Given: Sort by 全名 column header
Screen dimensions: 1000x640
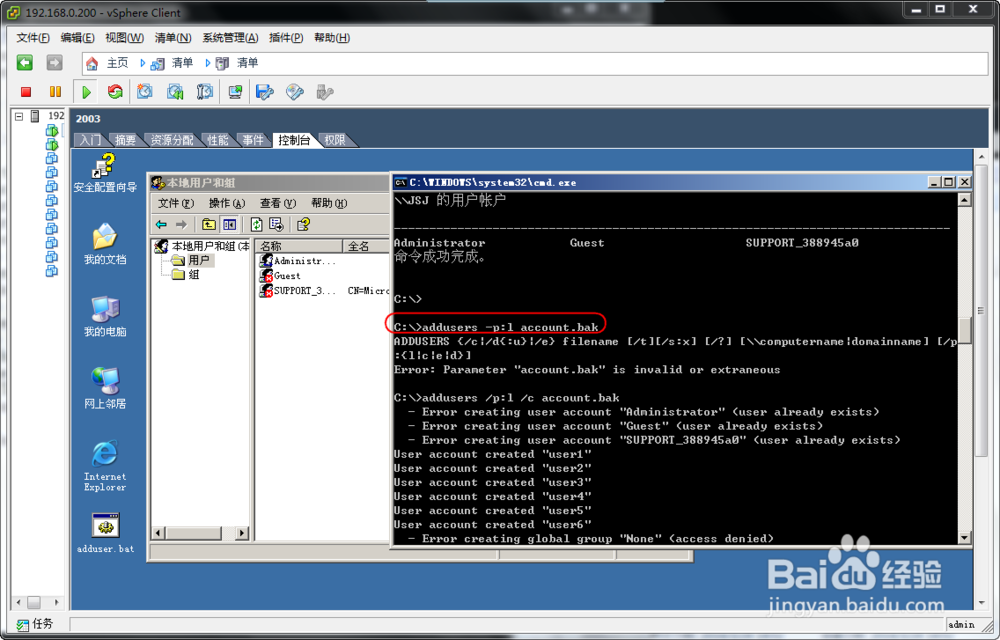Looking at the screenshot, I should [365, 246].
